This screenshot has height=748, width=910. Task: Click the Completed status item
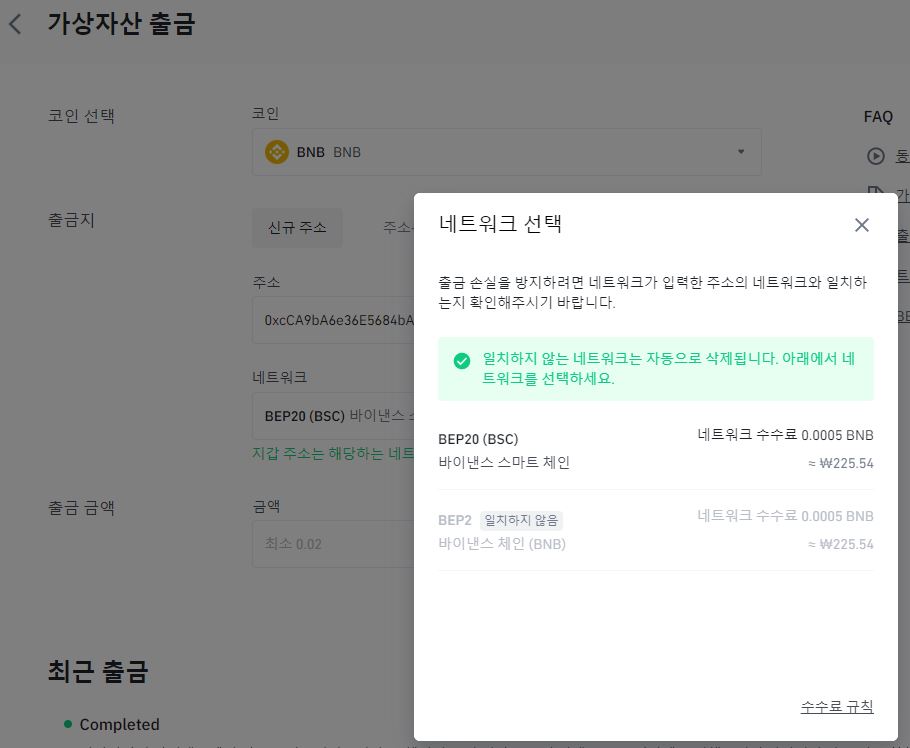(111, 724)
